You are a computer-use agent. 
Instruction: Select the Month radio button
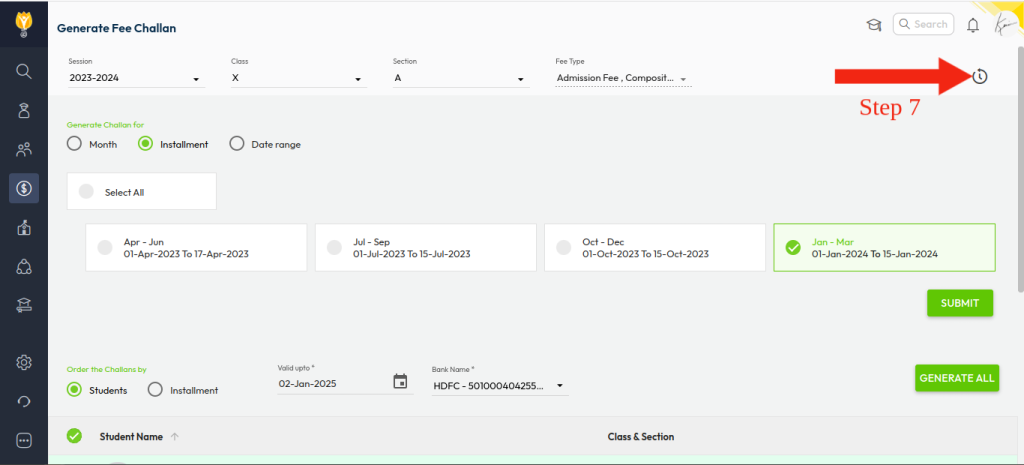(75, 144)
